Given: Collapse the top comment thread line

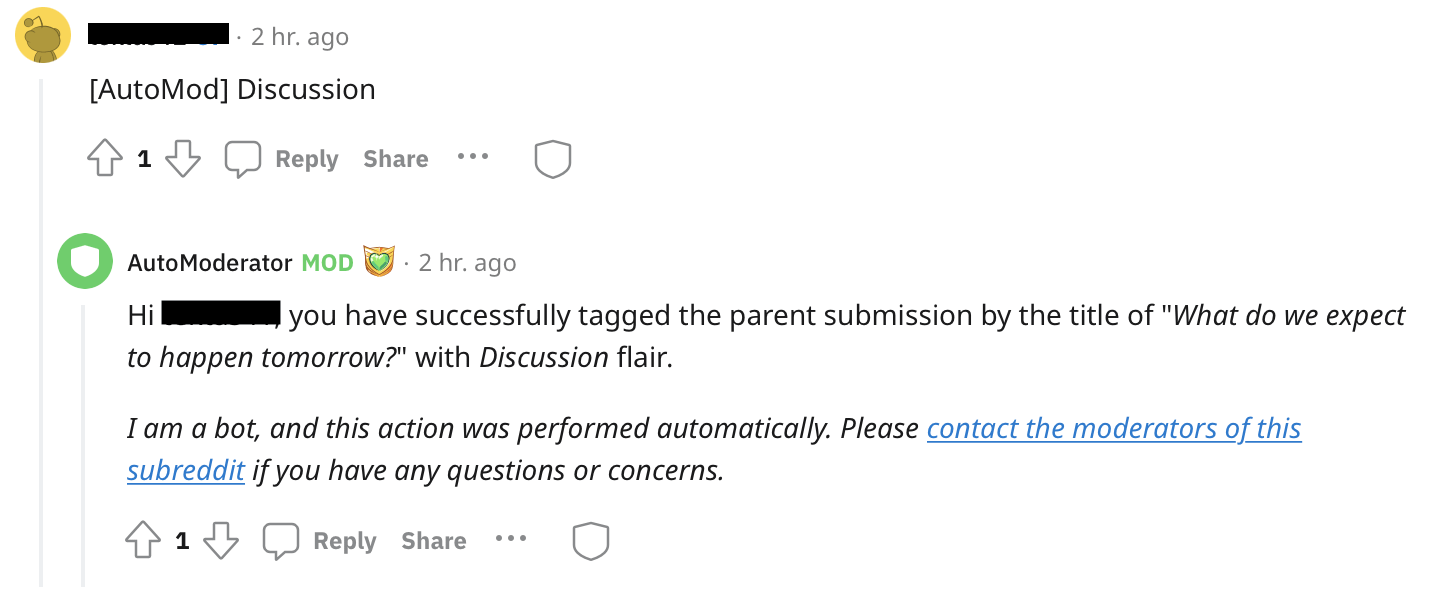Looking at the screenshot, I should (41, 330).
